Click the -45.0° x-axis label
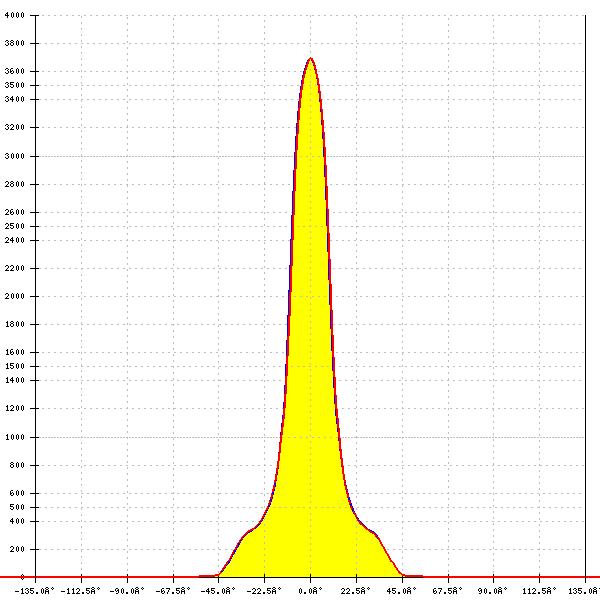The height and width of the screenshot is (600, 600). [x=218, y=591]
